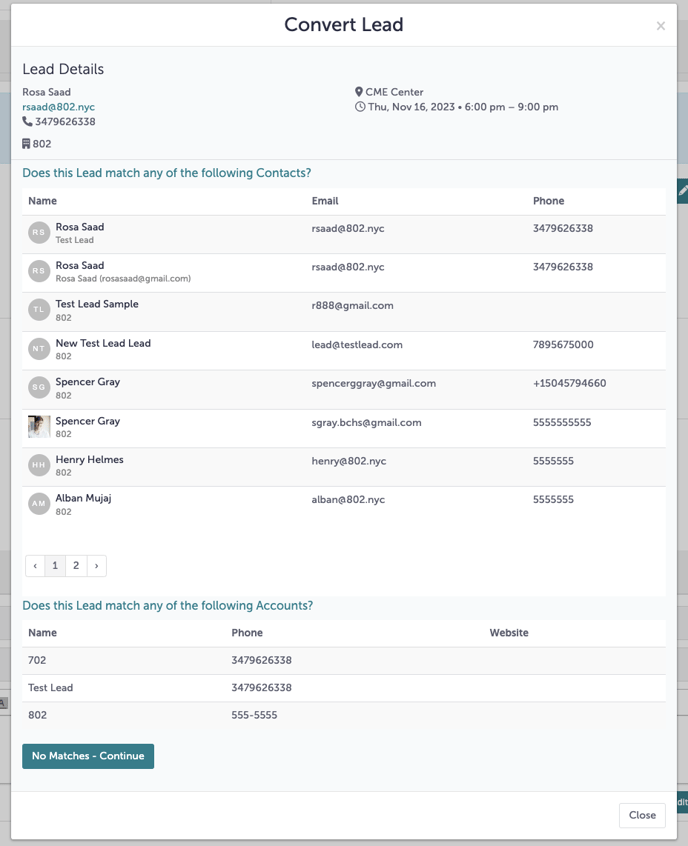Click the AM avatar for Alban Mujaj
The width and height of the screenshot is (688, 846).
click(x=39, y=504)
